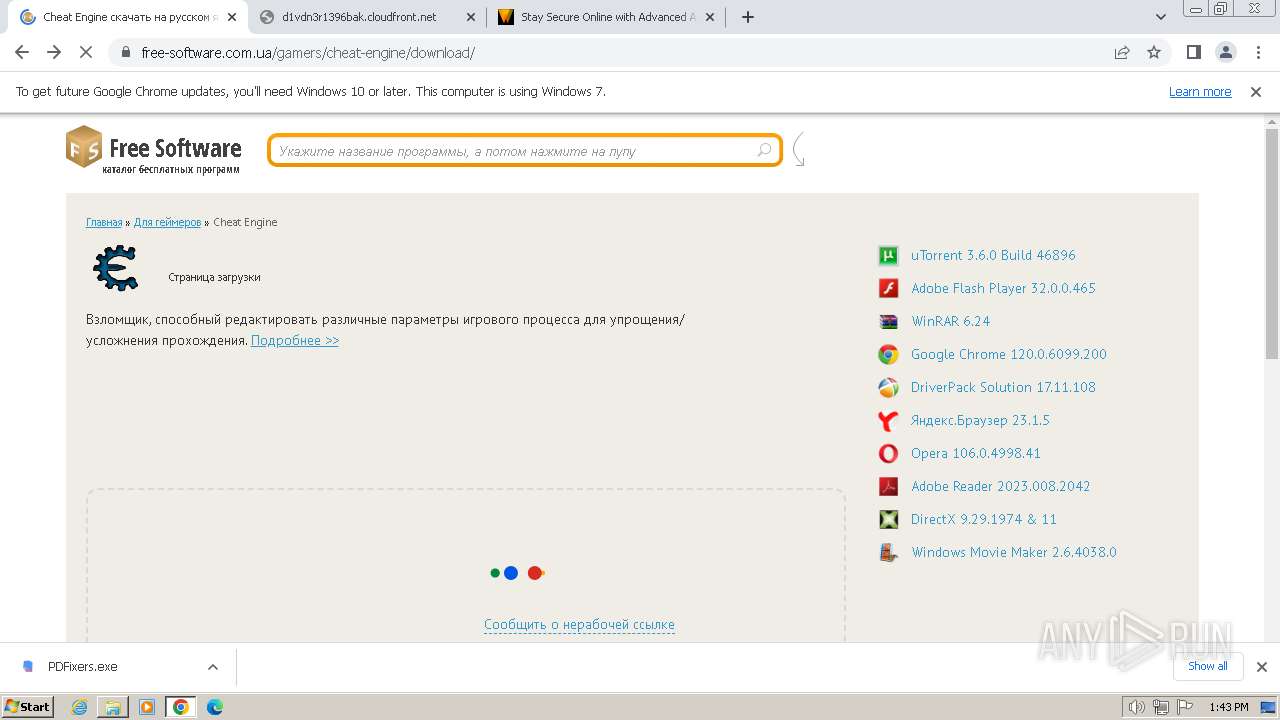
Task: Open WinRAR 6.24 link
Action: click(x=950, y=321)
